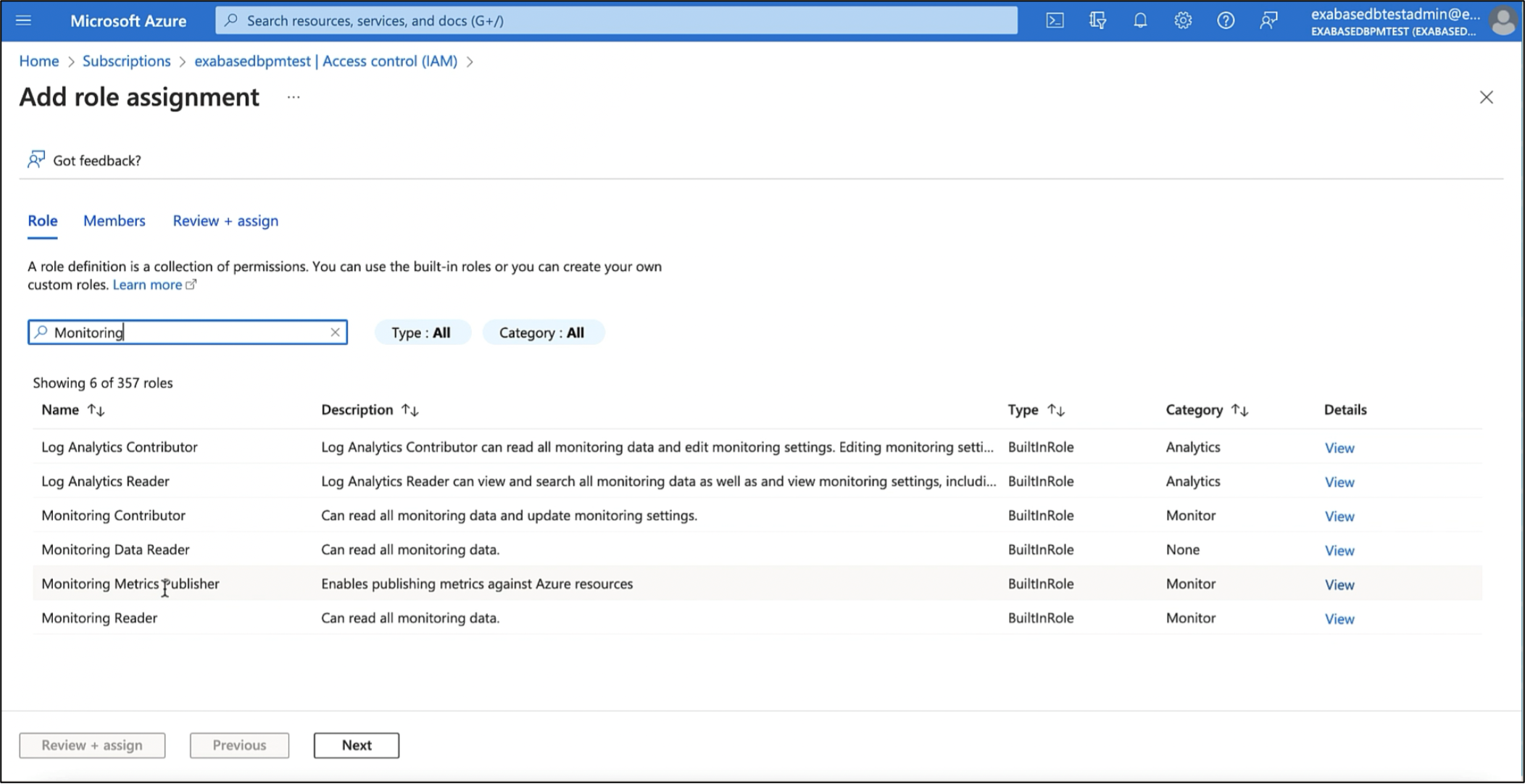Open the ellipsis menu beside Add role assignment
Viewport: 1525px width, 784px height.
click(x=293, y=98)
